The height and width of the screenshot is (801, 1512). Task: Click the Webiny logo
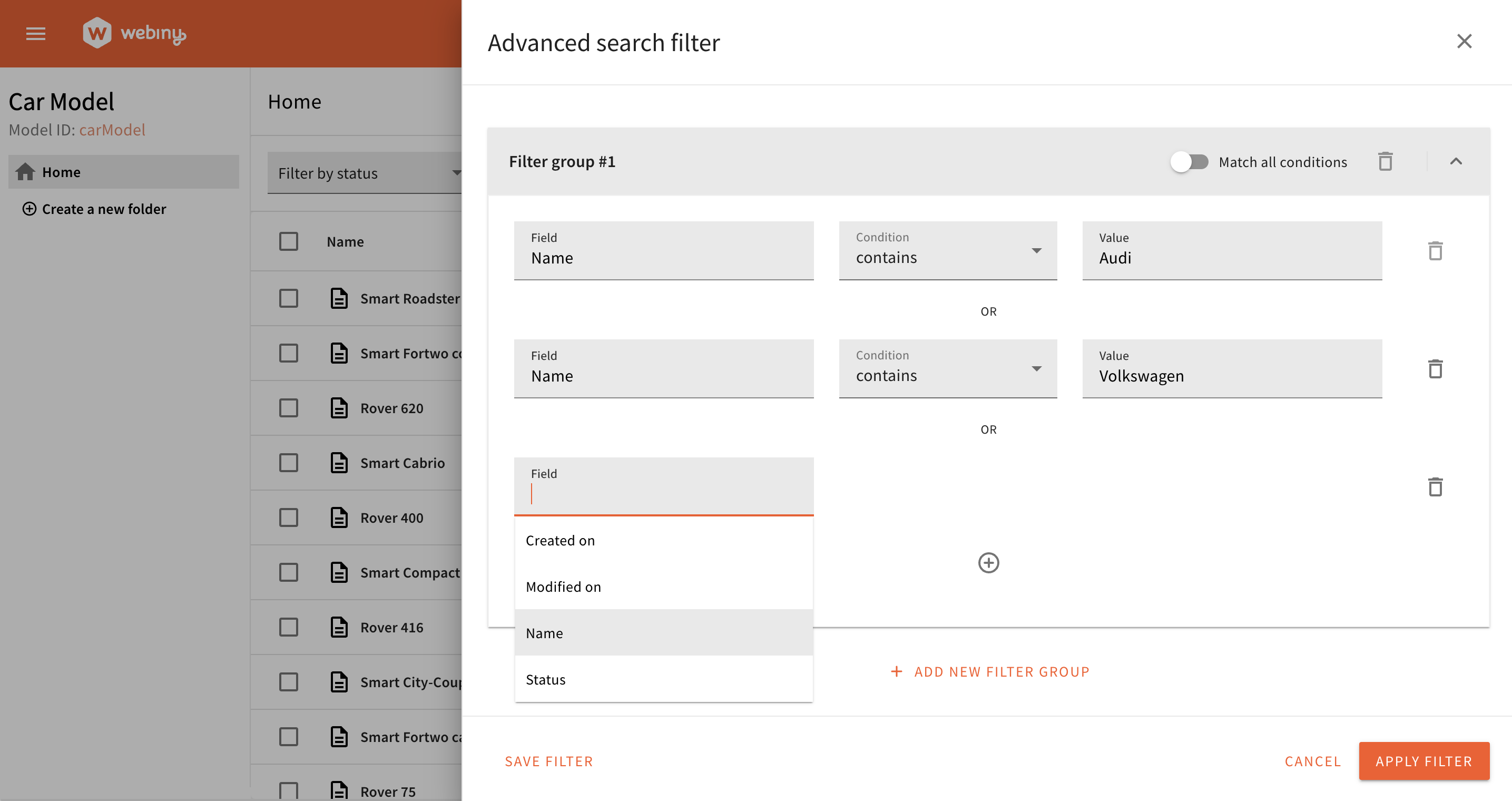tap(134, 33)
